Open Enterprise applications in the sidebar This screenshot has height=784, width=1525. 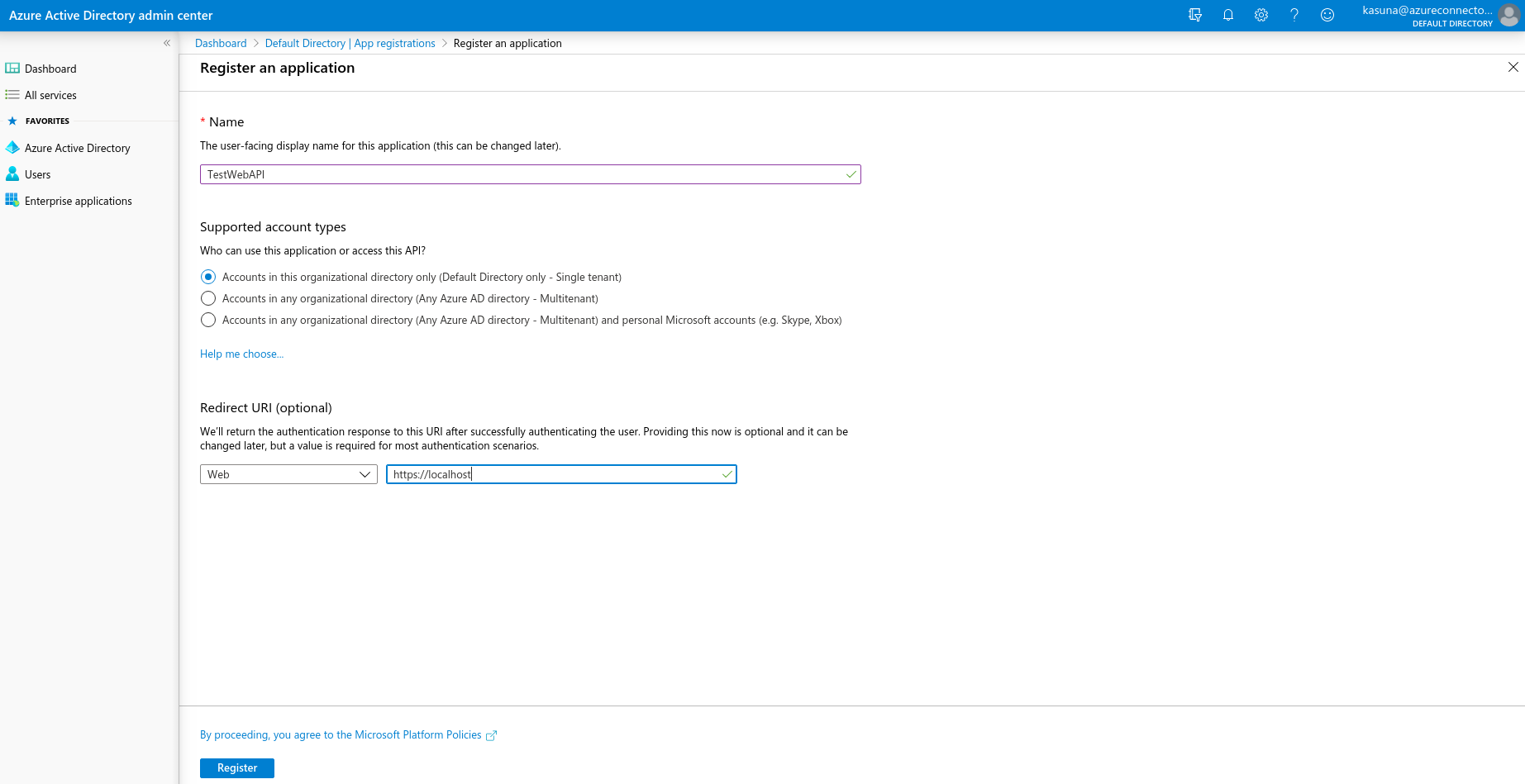78,201
